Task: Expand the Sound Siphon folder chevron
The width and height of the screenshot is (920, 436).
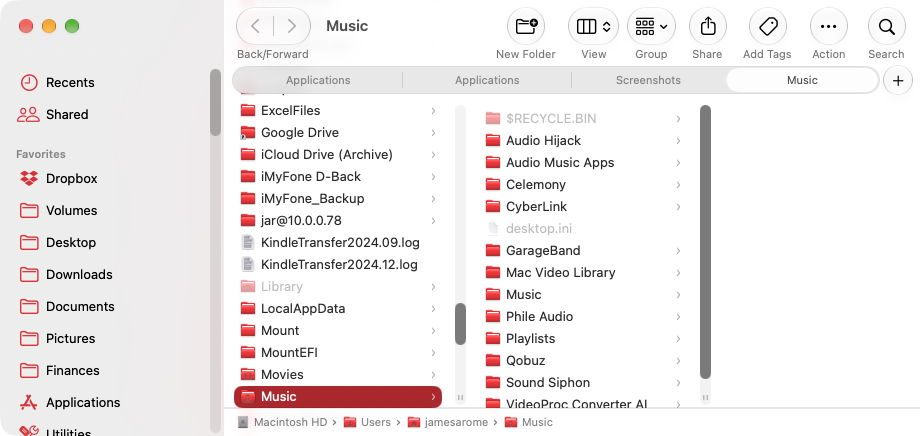Action: (678, 383)
